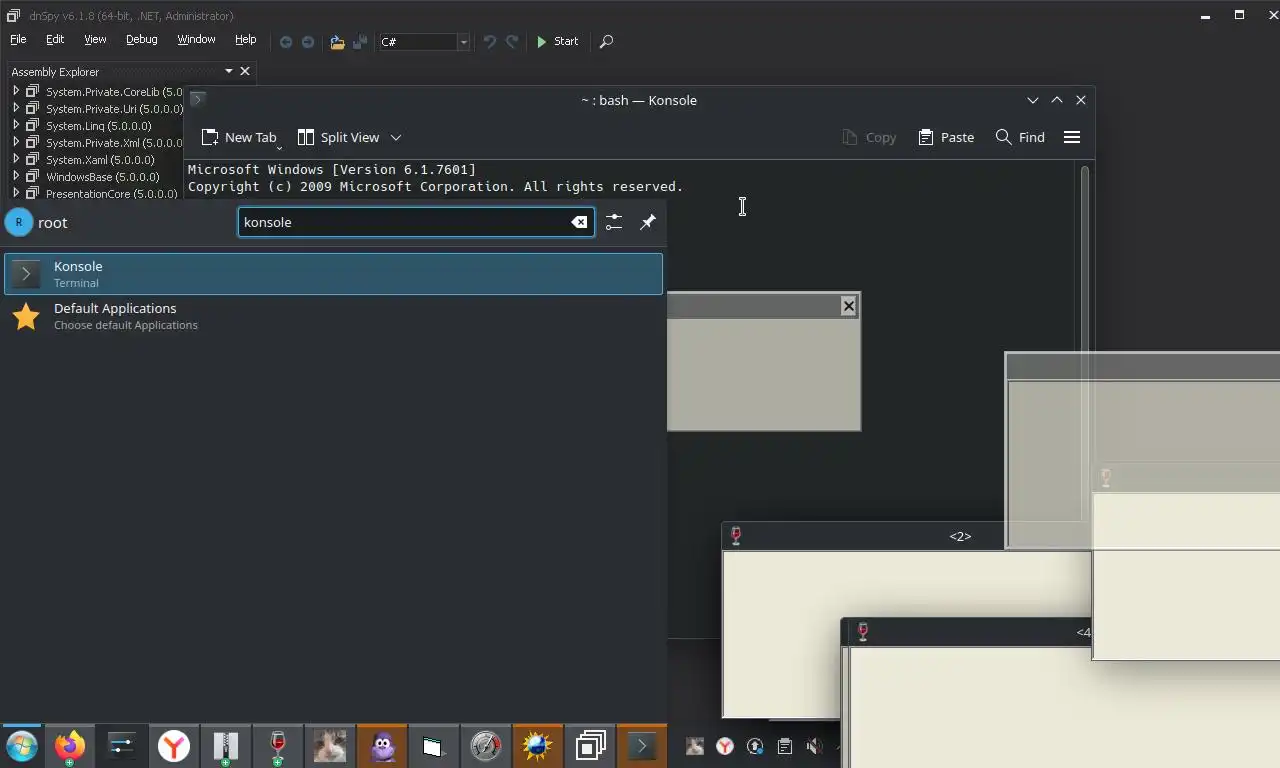
Task: Click Start debugging button in dnSpy
Action: pos(557,42)
